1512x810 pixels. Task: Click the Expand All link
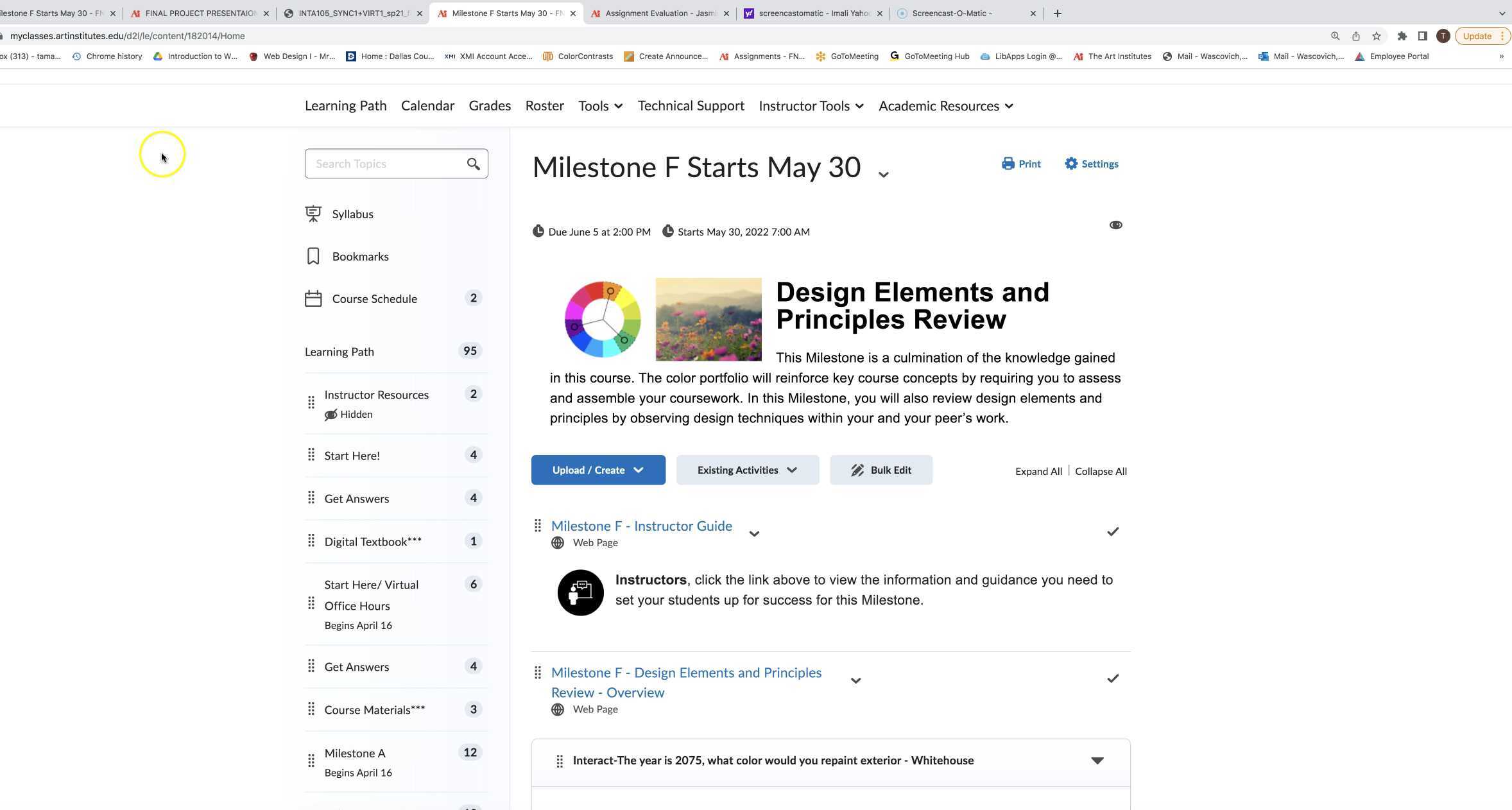1038,471
